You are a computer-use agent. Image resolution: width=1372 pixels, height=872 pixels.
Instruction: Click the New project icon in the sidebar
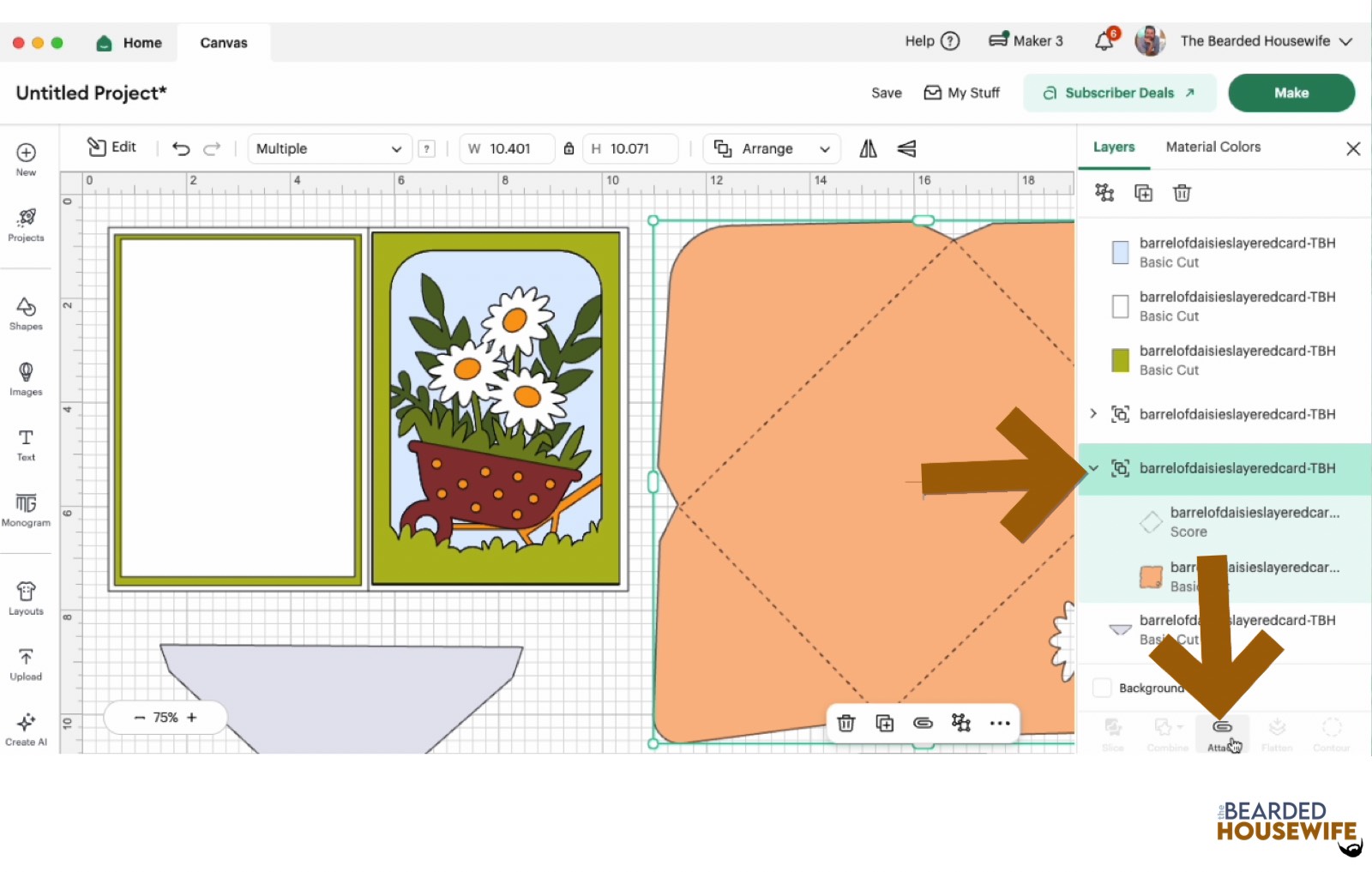26,159
